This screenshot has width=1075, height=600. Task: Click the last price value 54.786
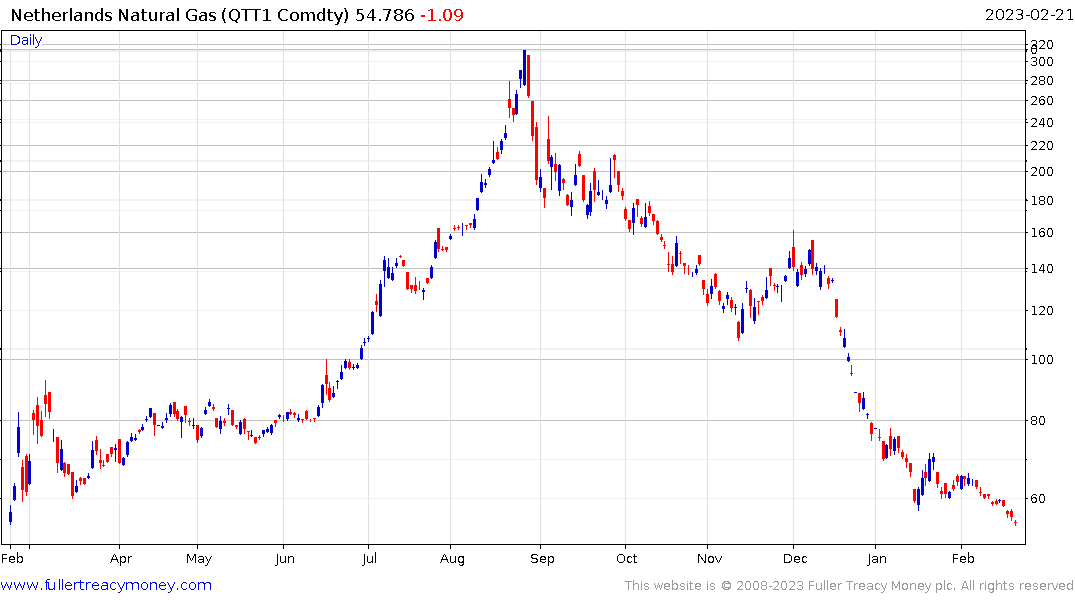385,15
